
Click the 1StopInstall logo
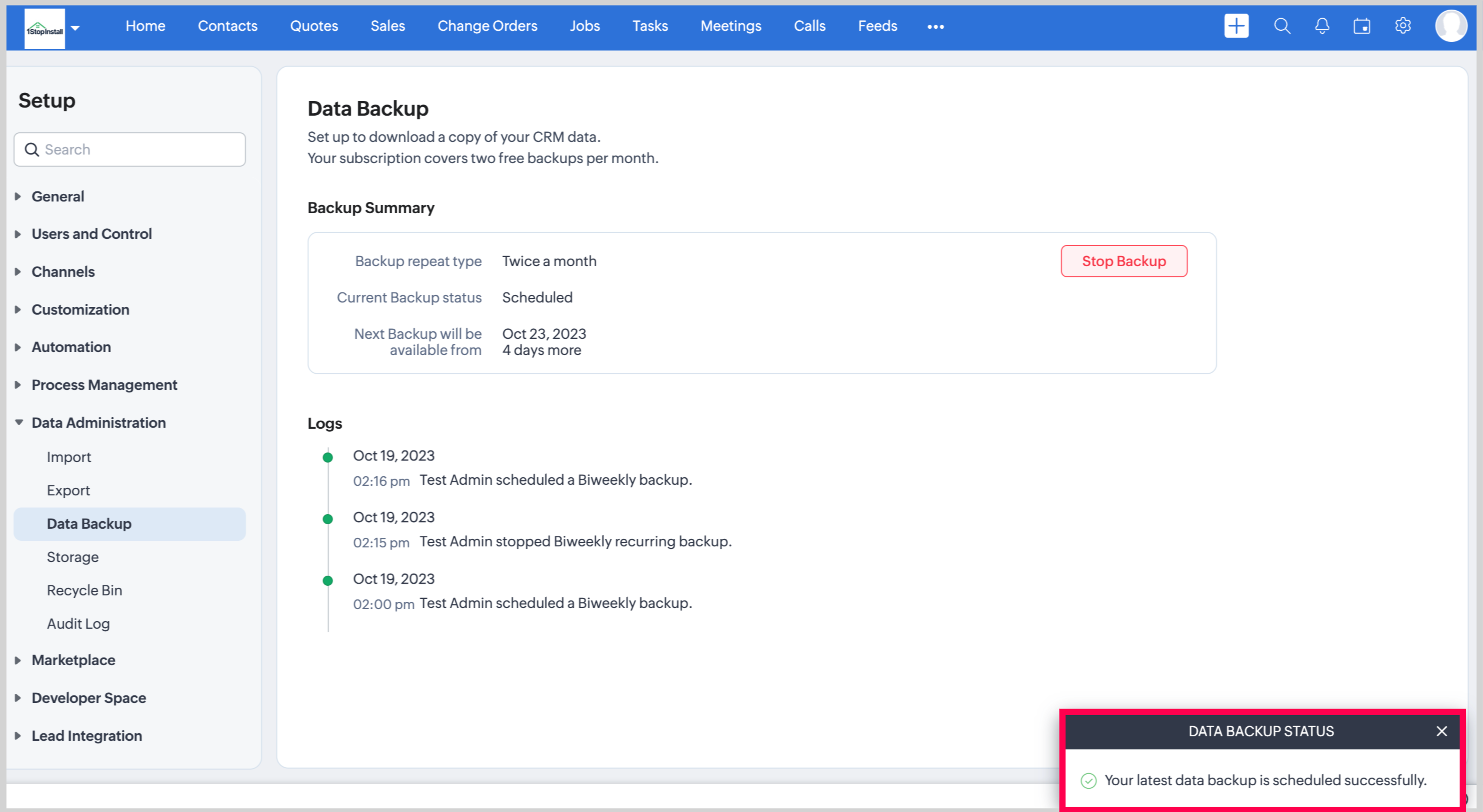pyautogui.click(x=45, y=29)
